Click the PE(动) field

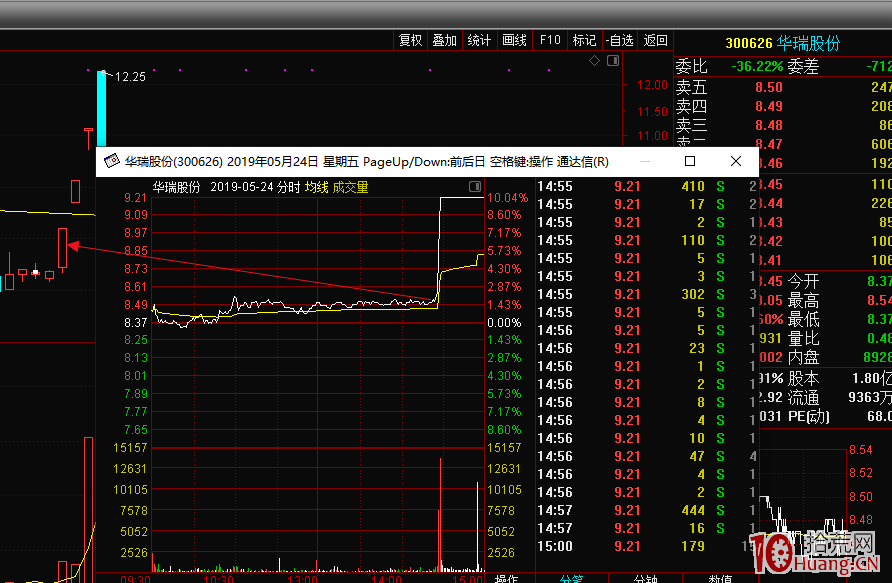[x=840, y=416]
